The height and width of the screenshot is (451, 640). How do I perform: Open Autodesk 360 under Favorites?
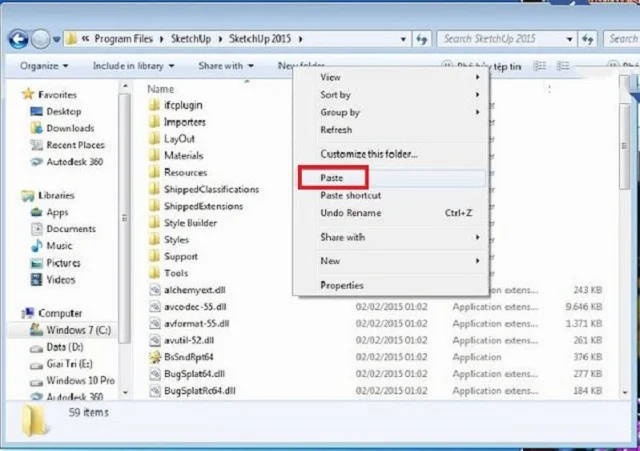click(74, 162)
